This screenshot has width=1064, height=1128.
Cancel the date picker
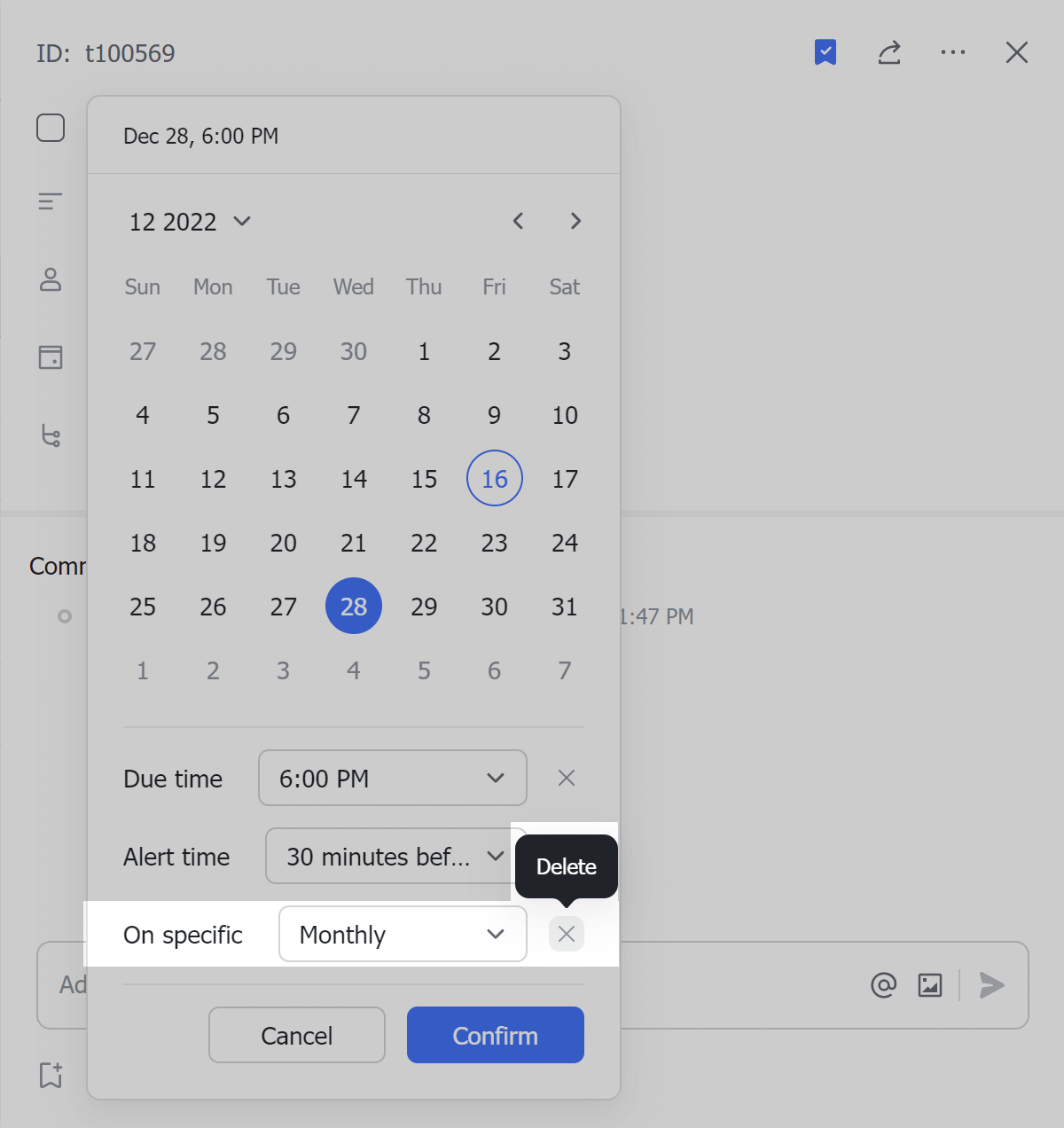(296, 1035)
